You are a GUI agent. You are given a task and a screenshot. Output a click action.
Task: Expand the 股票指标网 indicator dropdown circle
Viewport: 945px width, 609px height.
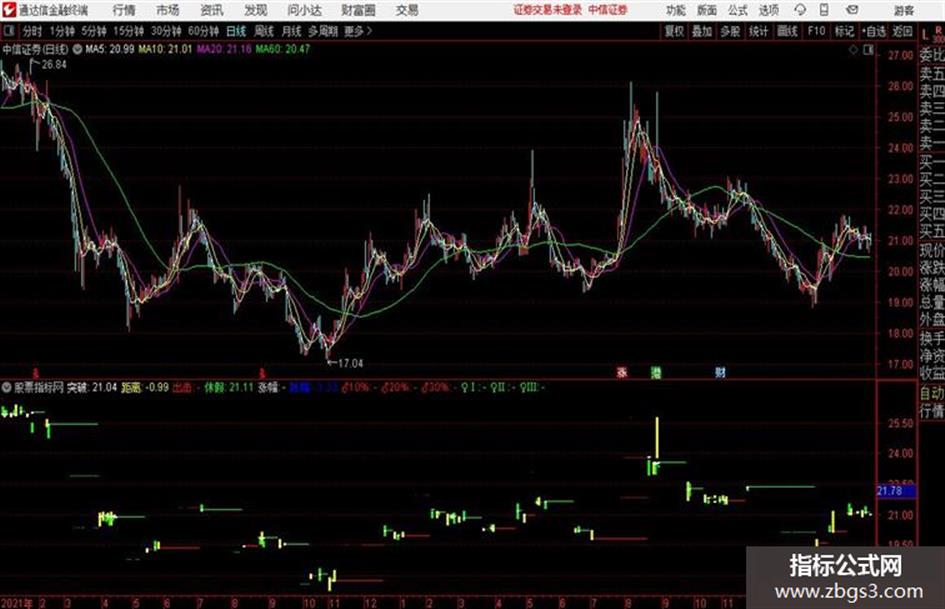(x=7, y=387)
